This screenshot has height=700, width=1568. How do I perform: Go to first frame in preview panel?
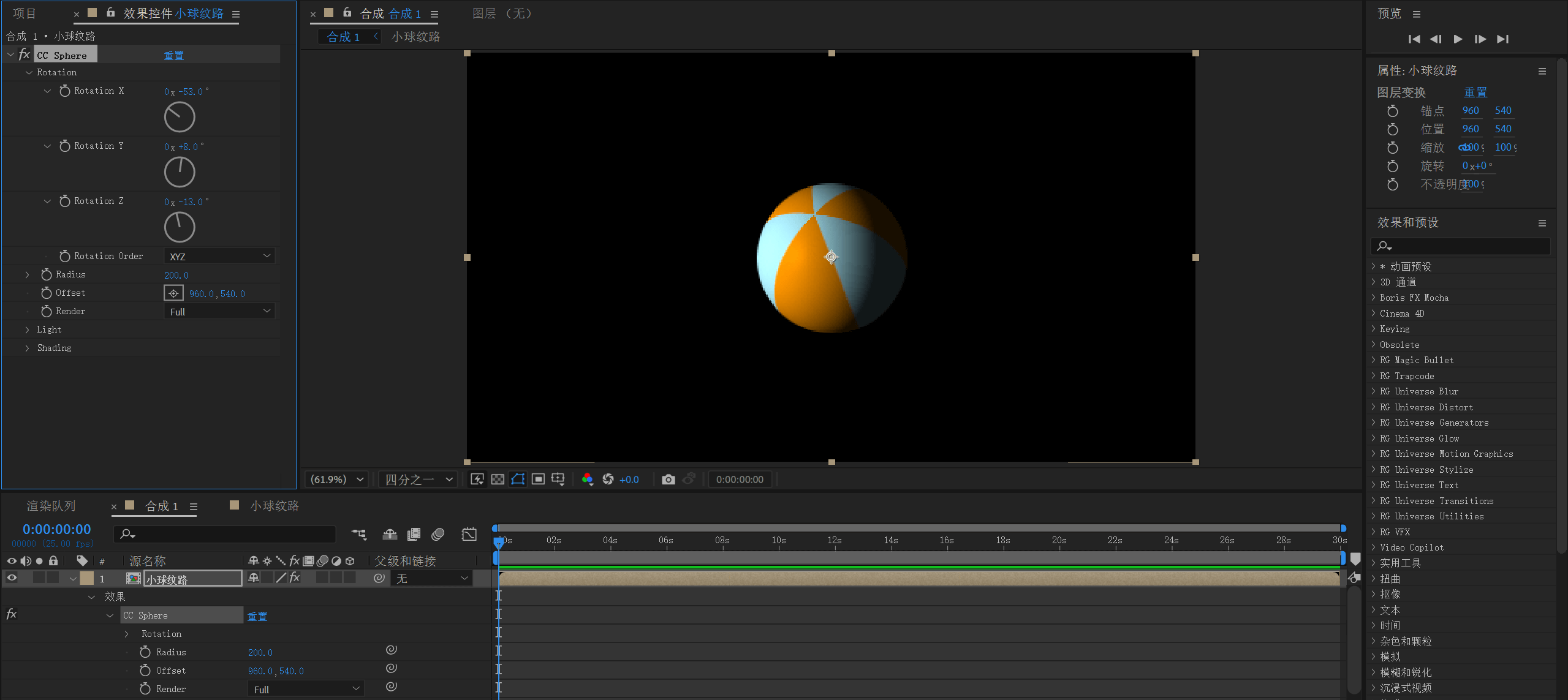1414,39
